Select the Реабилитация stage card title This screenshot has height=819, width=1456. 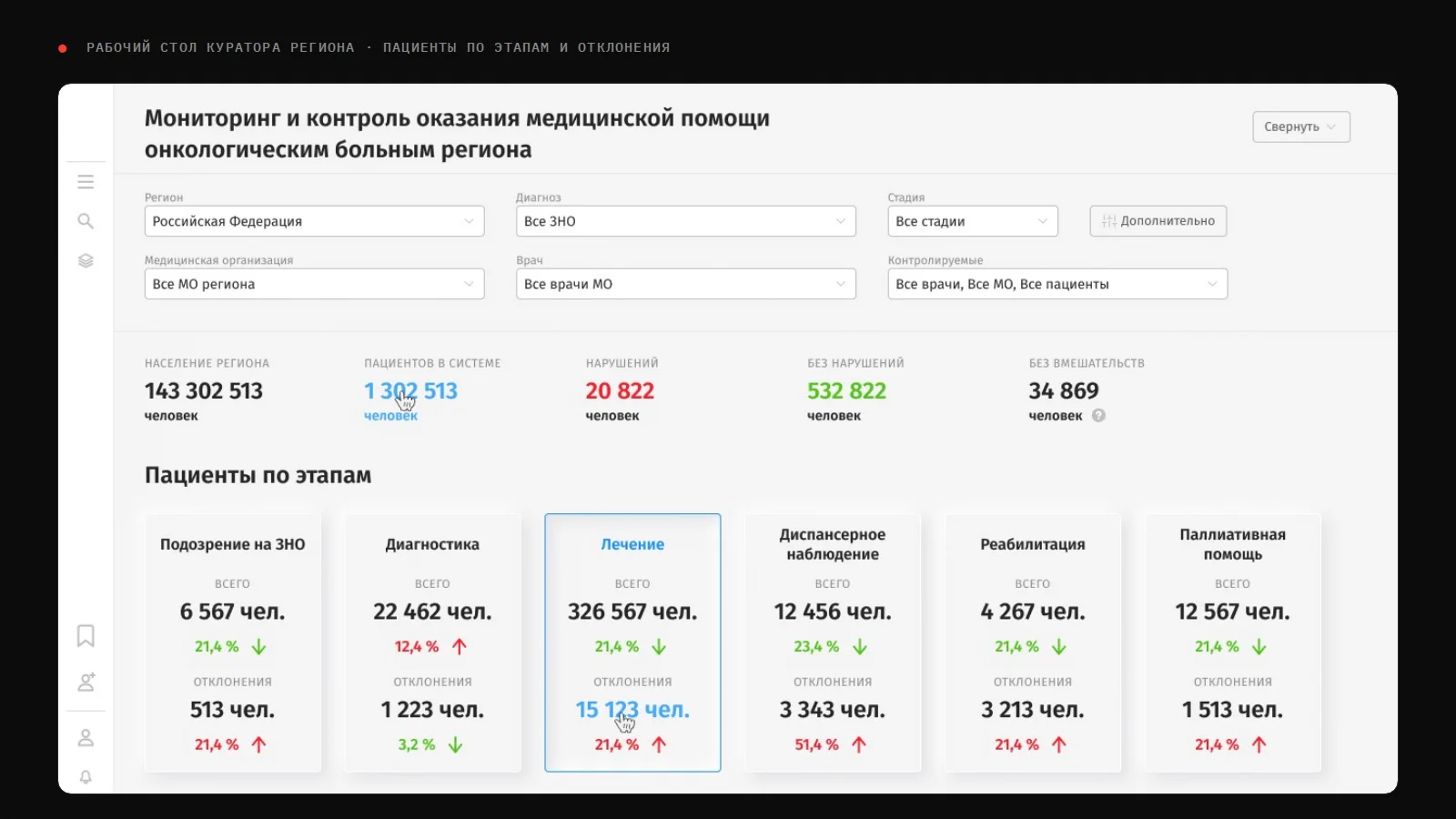[1033, 544]
